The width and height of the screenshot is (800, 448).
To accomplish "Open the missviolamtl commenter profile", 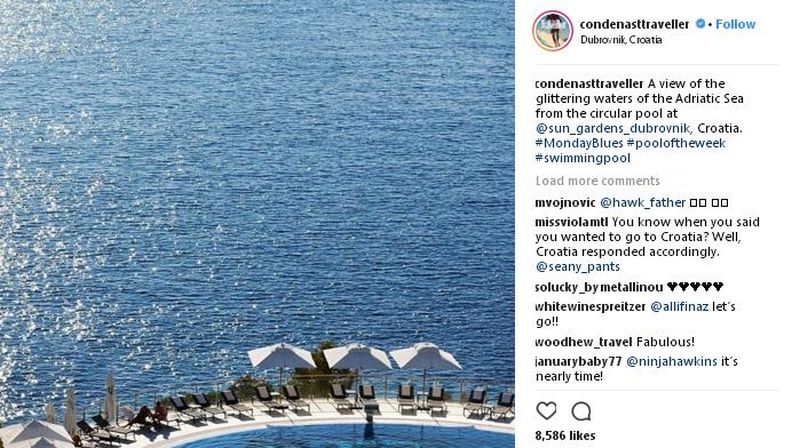I will point(571,222).
